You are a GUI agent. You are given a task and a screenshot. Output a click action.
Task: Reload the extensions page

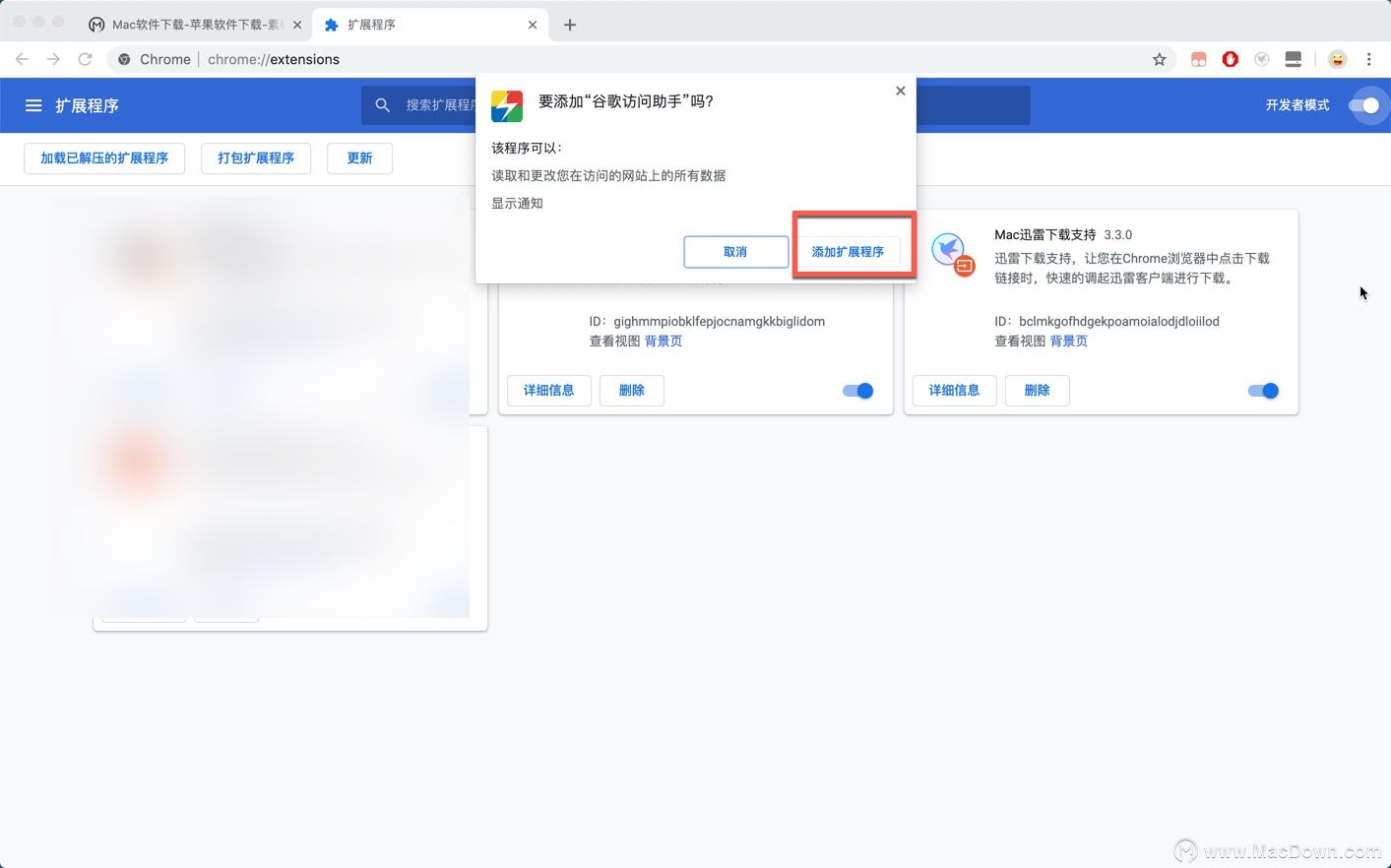click(x=86, y=59)
